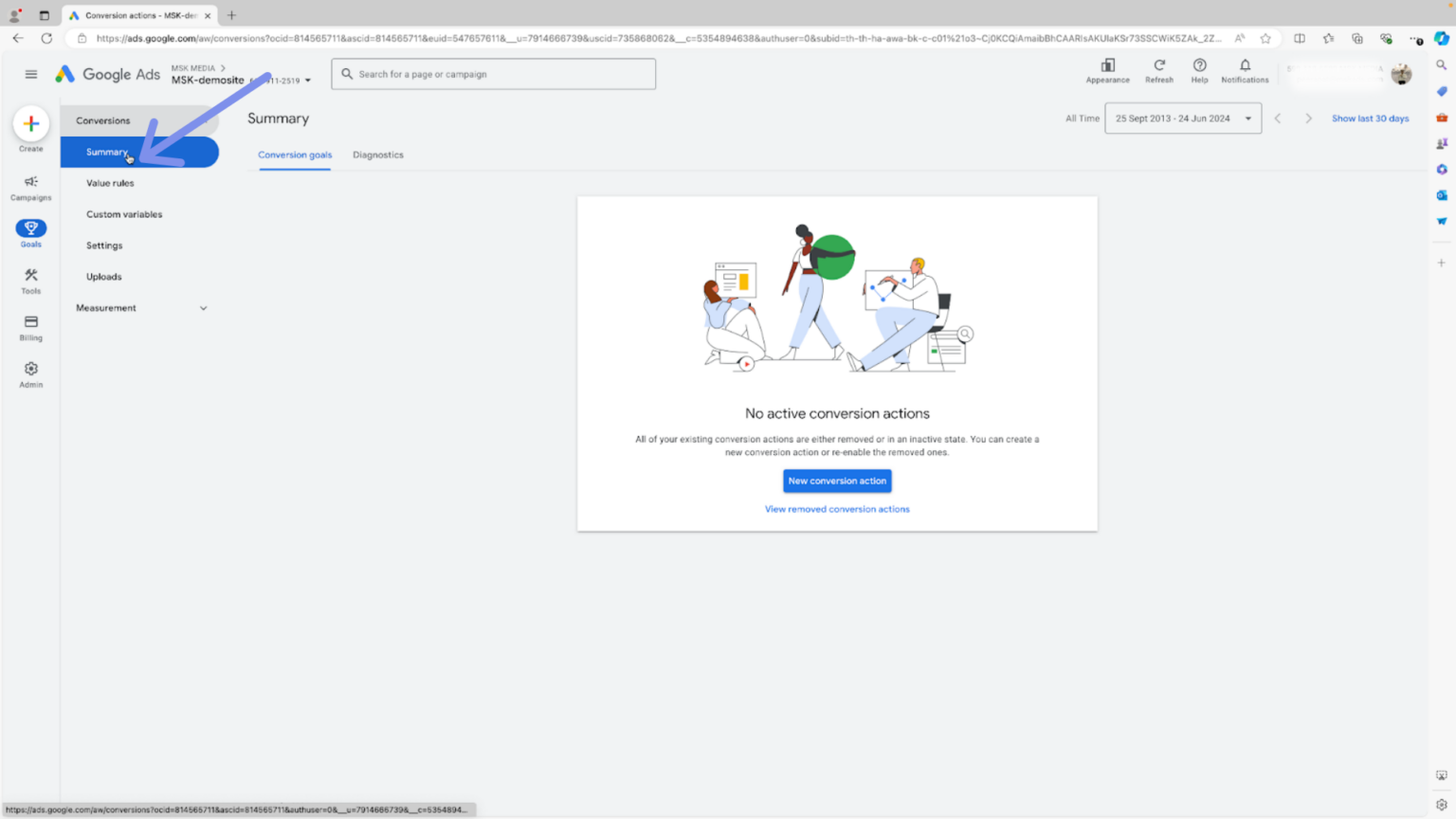Viewport: 1456px width, 819px height.
Task: Open the navigation menu hamburger icon
Action: point(30,73)
